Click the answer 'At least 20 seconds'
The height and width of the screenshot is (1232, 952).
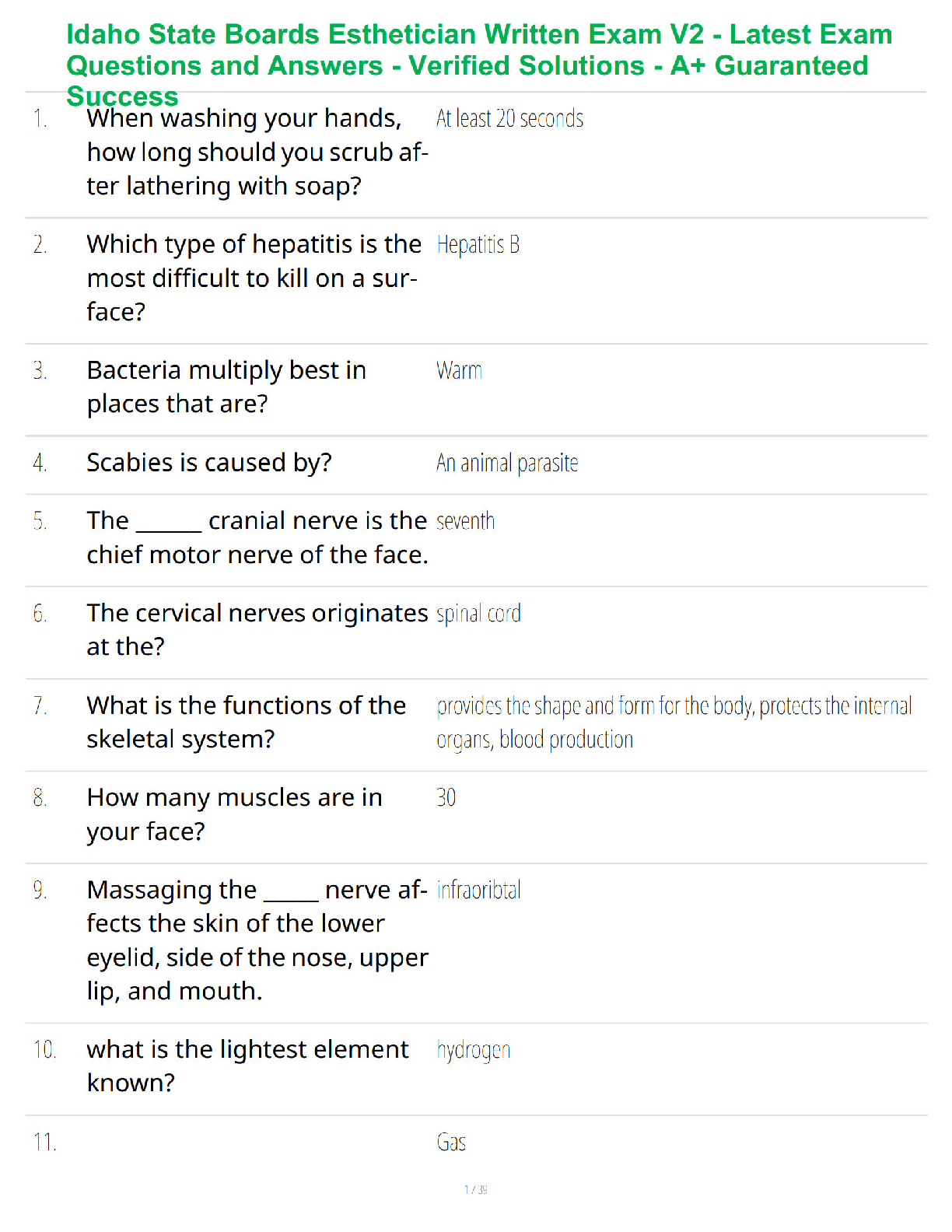[x=509, y=118]
